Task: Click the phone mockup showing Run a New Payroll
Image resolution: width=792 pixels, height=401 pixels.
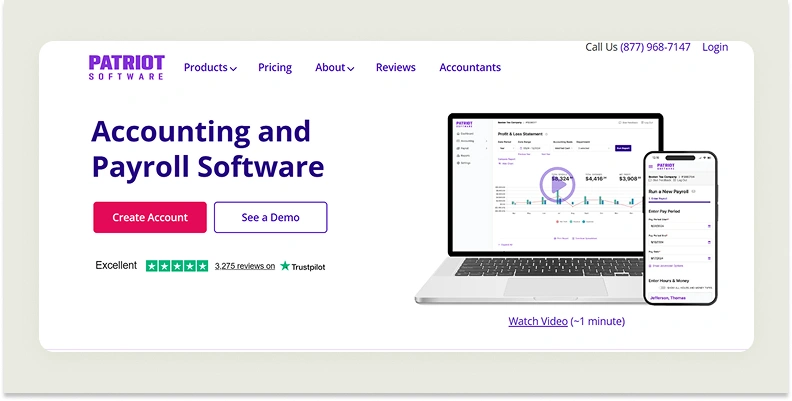Action: pyautogui.click(x=680, y=228)
